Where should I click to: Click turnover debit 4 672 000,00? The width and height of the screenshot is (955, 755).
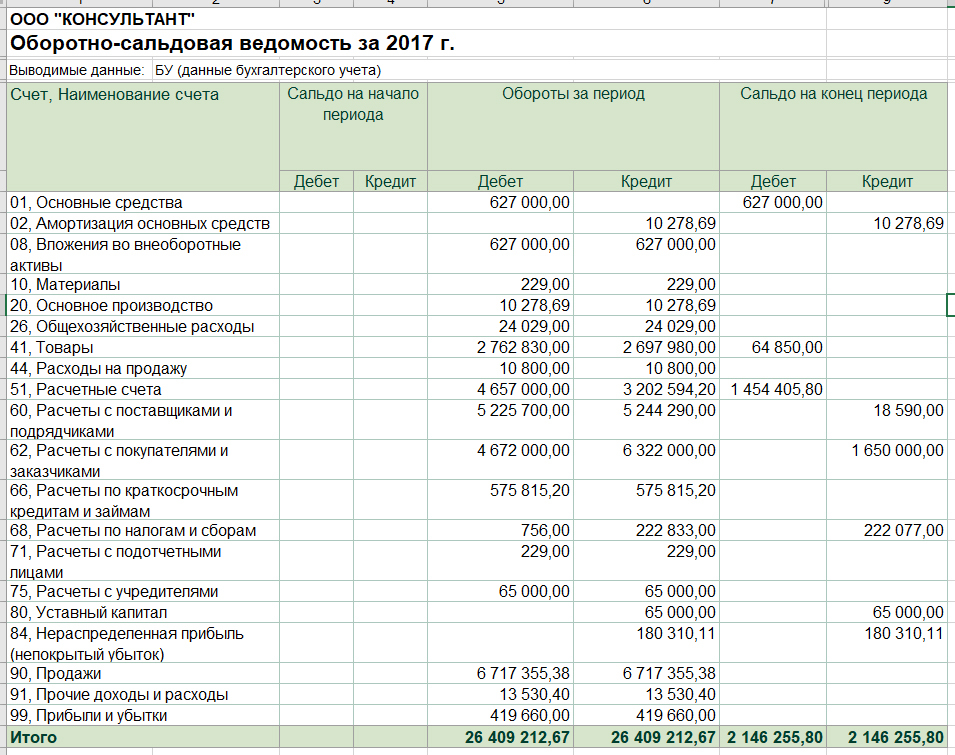(523, 451)
